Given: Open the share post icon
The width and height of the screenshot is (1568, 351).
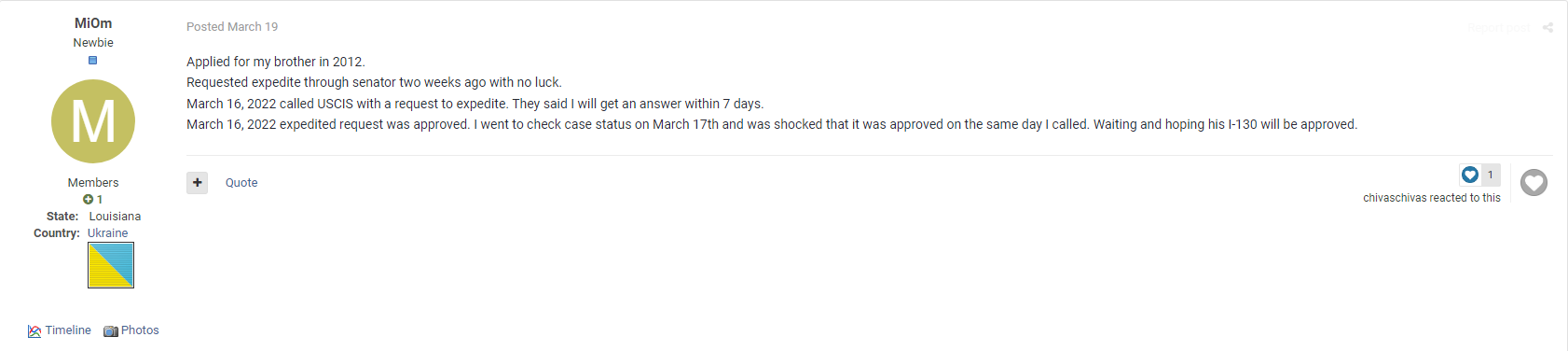Looking at the screenshot, I should 1547,27.
